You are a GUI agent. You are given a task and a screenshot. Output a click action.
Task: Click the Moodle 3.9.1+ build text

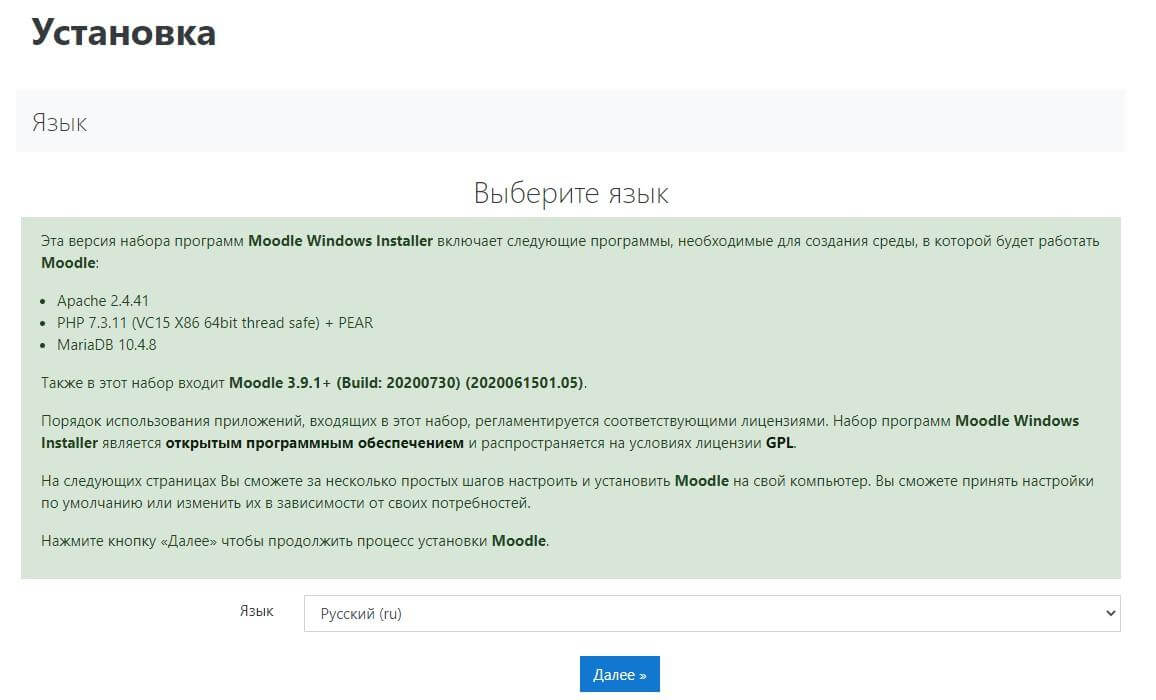click(406, 383)
